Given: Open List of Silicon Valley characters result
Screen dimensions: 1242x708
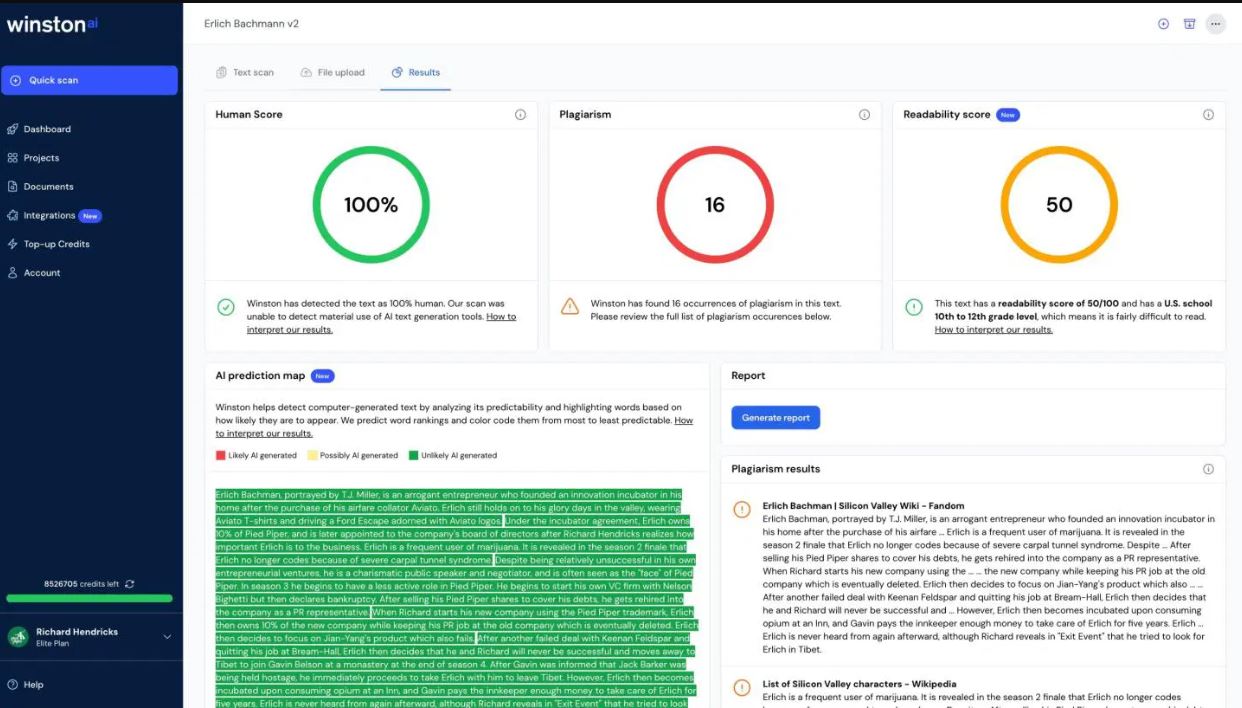Looking at the screenshot, I should (x=859, y=684).
